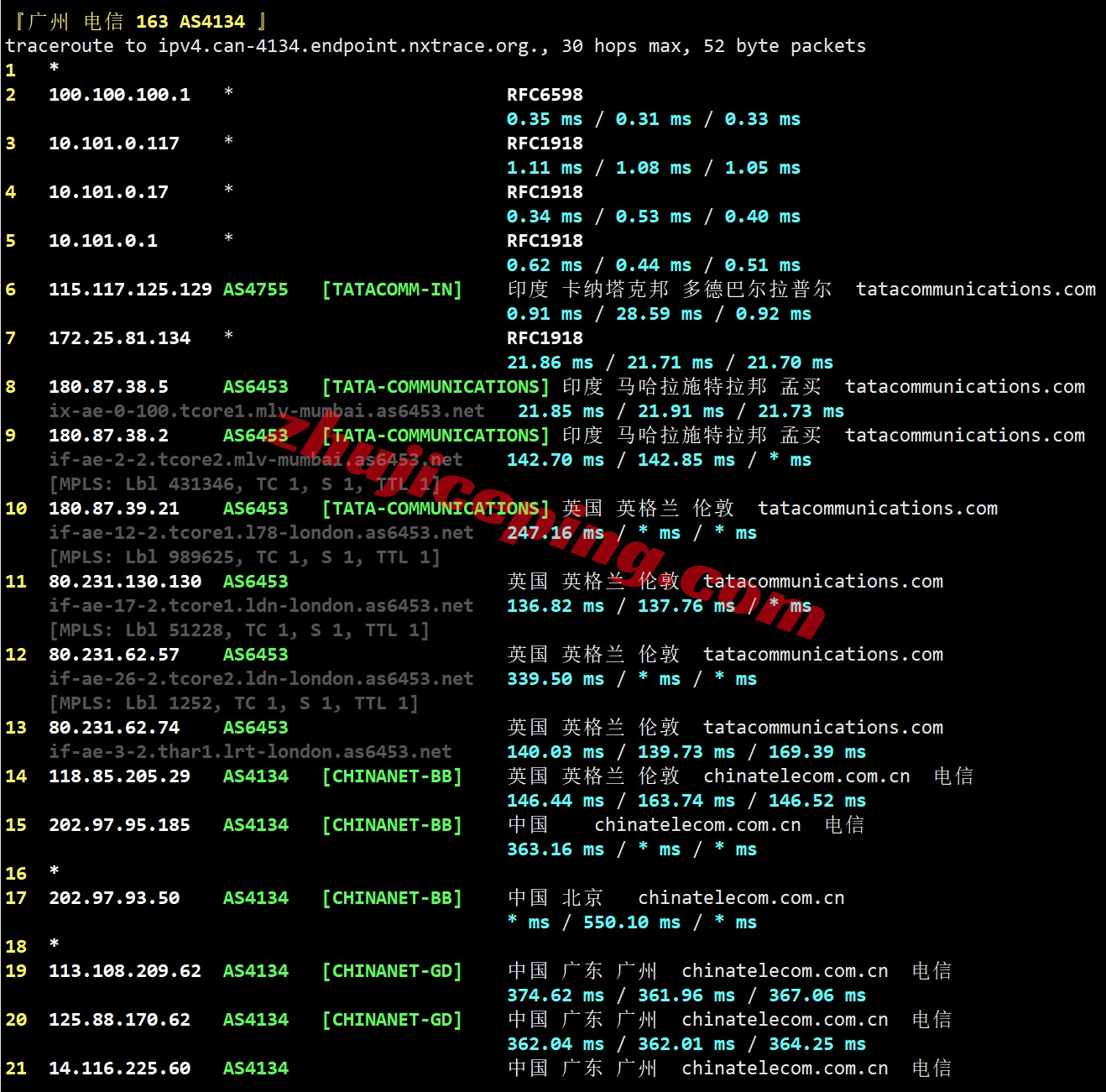The image size is (1106, 1092).
Task: Click the 163.74 ms latency value
Action: tap(686, 801)
